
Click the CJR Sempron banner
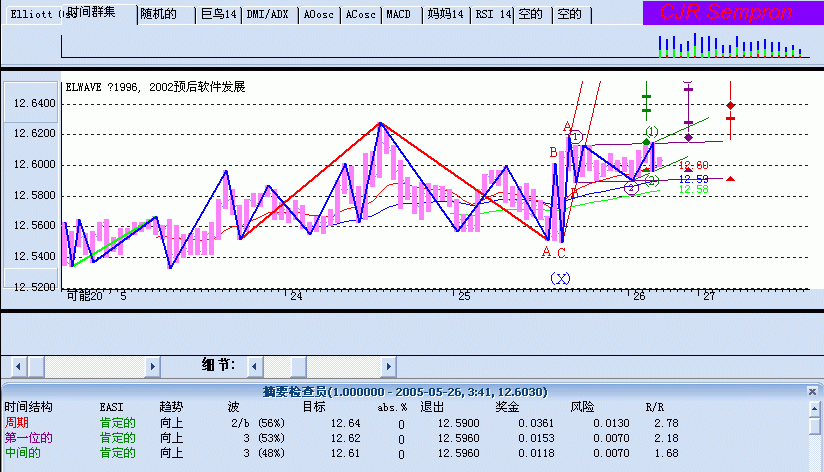click(x=733, y=13)
